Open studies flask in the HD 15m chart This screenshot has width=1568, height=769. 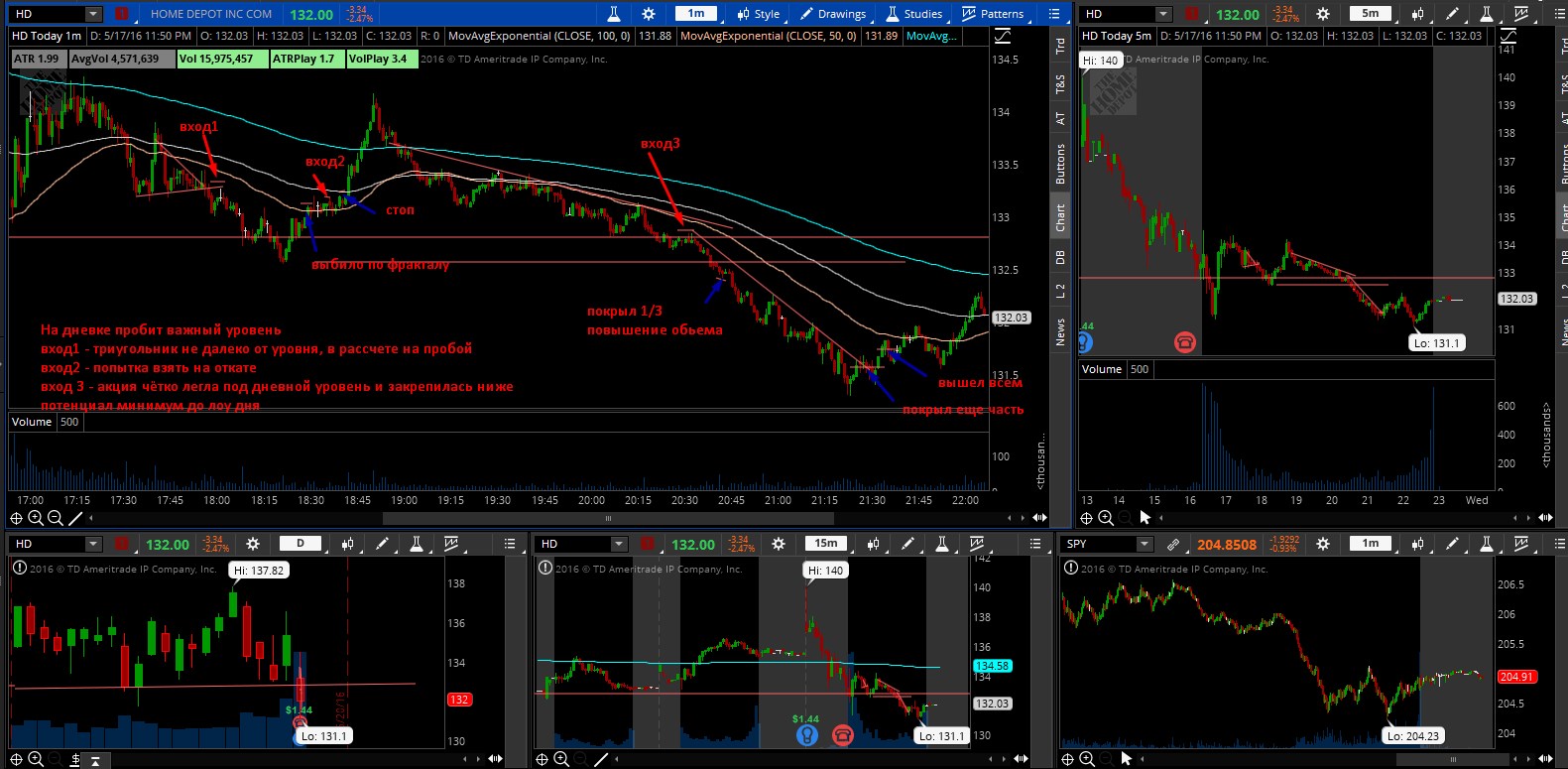pyautogui.click(x=942, y=544)
